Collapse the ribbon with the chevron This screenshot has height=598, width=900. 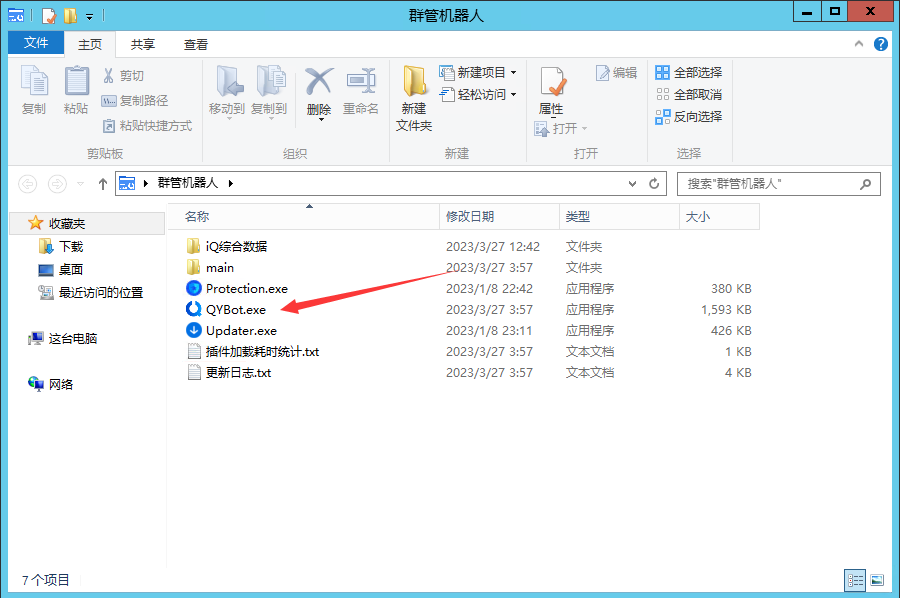[859, 44]
